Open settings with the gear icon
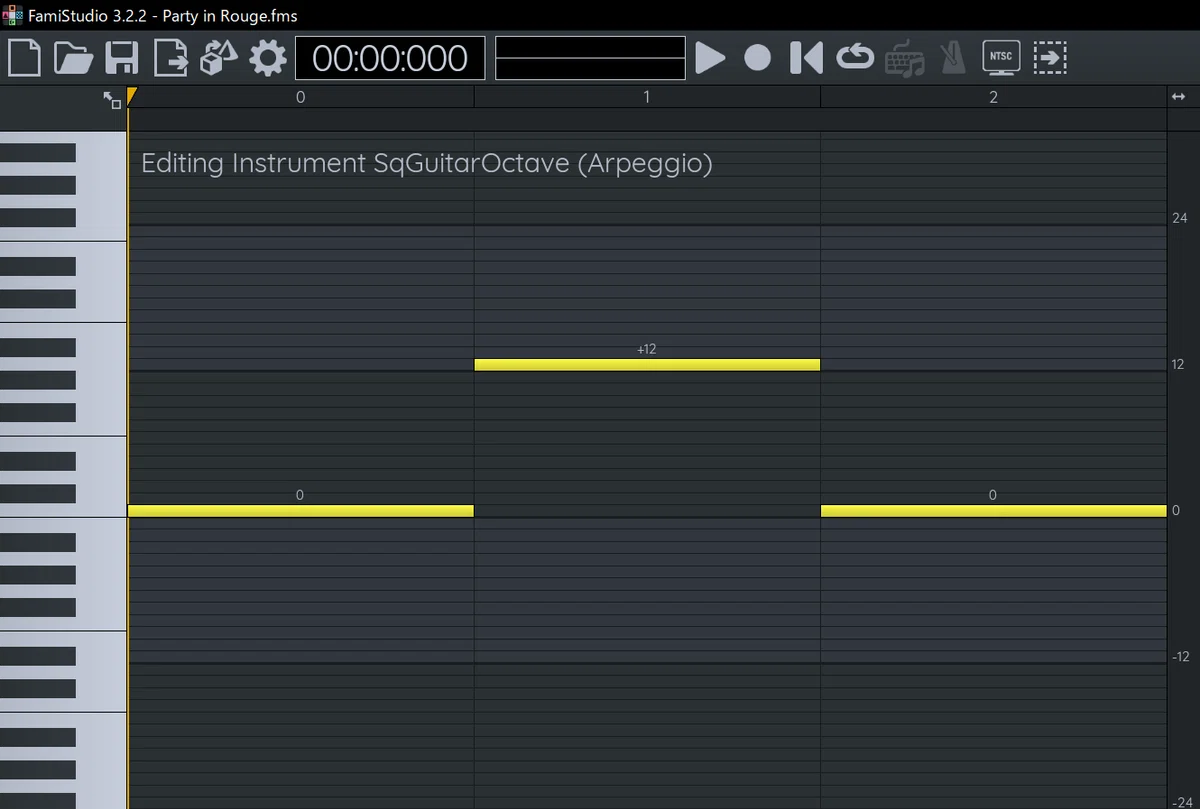The image size is (1200, 809). (x=268, y=58)
